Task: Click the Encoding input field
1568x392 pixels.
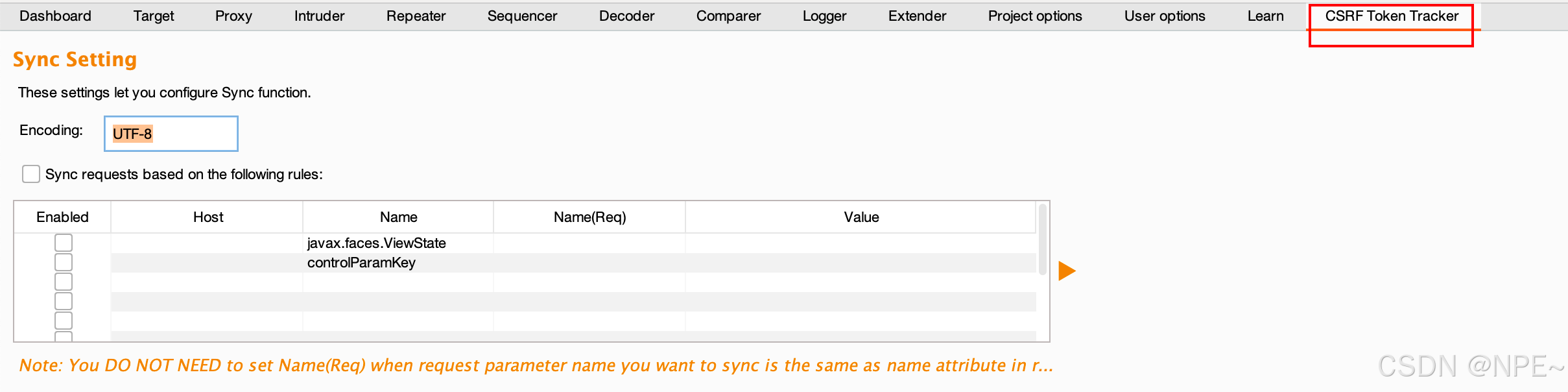Action: (x=171, y=134)
